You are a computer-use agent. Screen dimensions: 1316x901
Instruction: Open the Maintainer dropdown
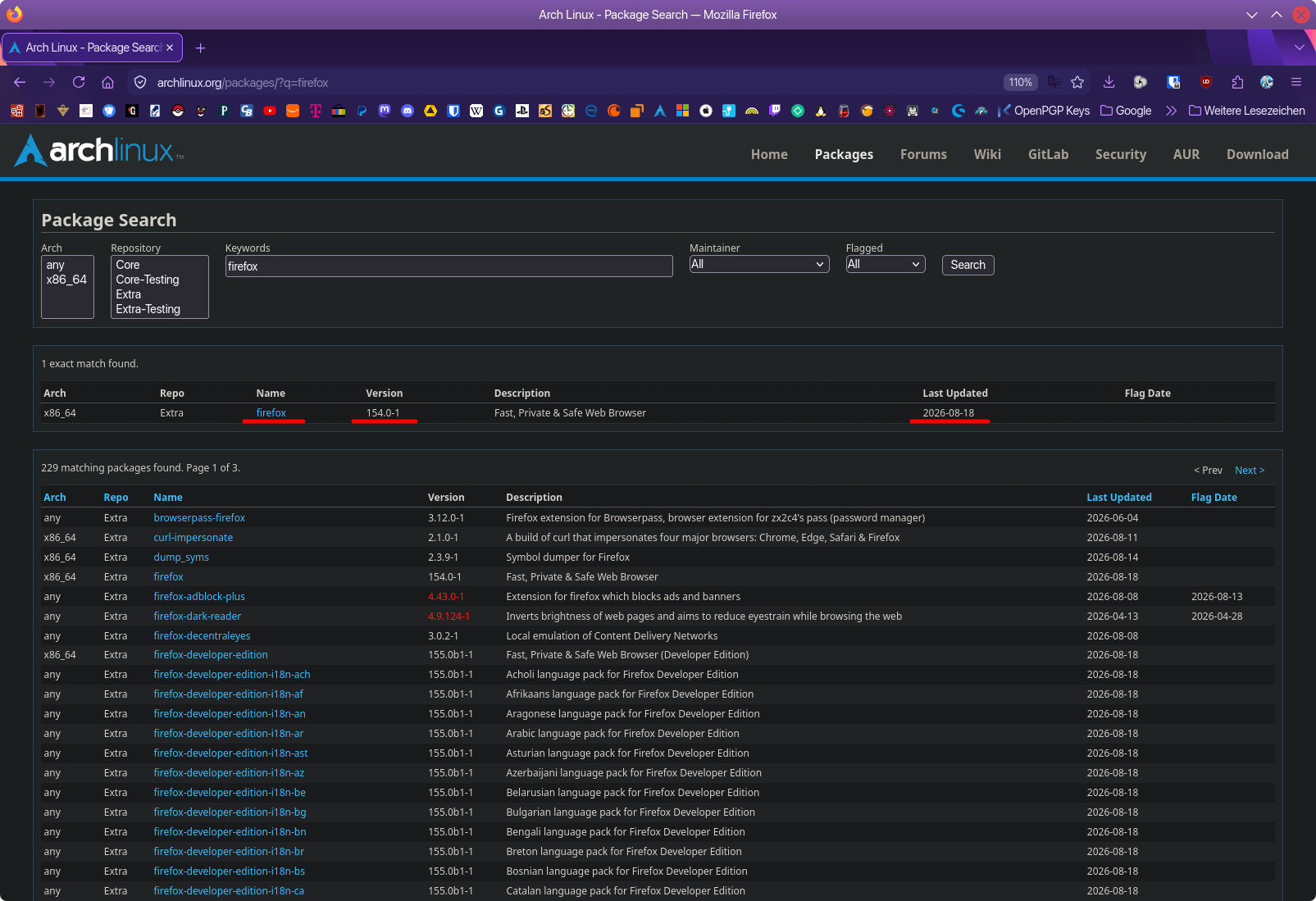(758, 264)
